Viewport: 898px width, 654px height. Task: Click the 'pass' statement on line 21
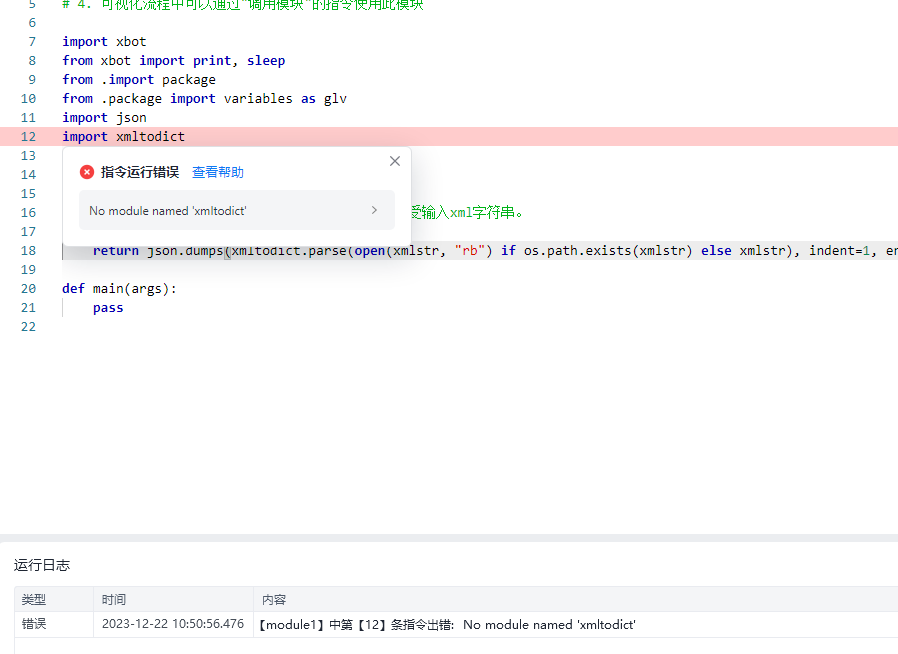coord(108,308)
